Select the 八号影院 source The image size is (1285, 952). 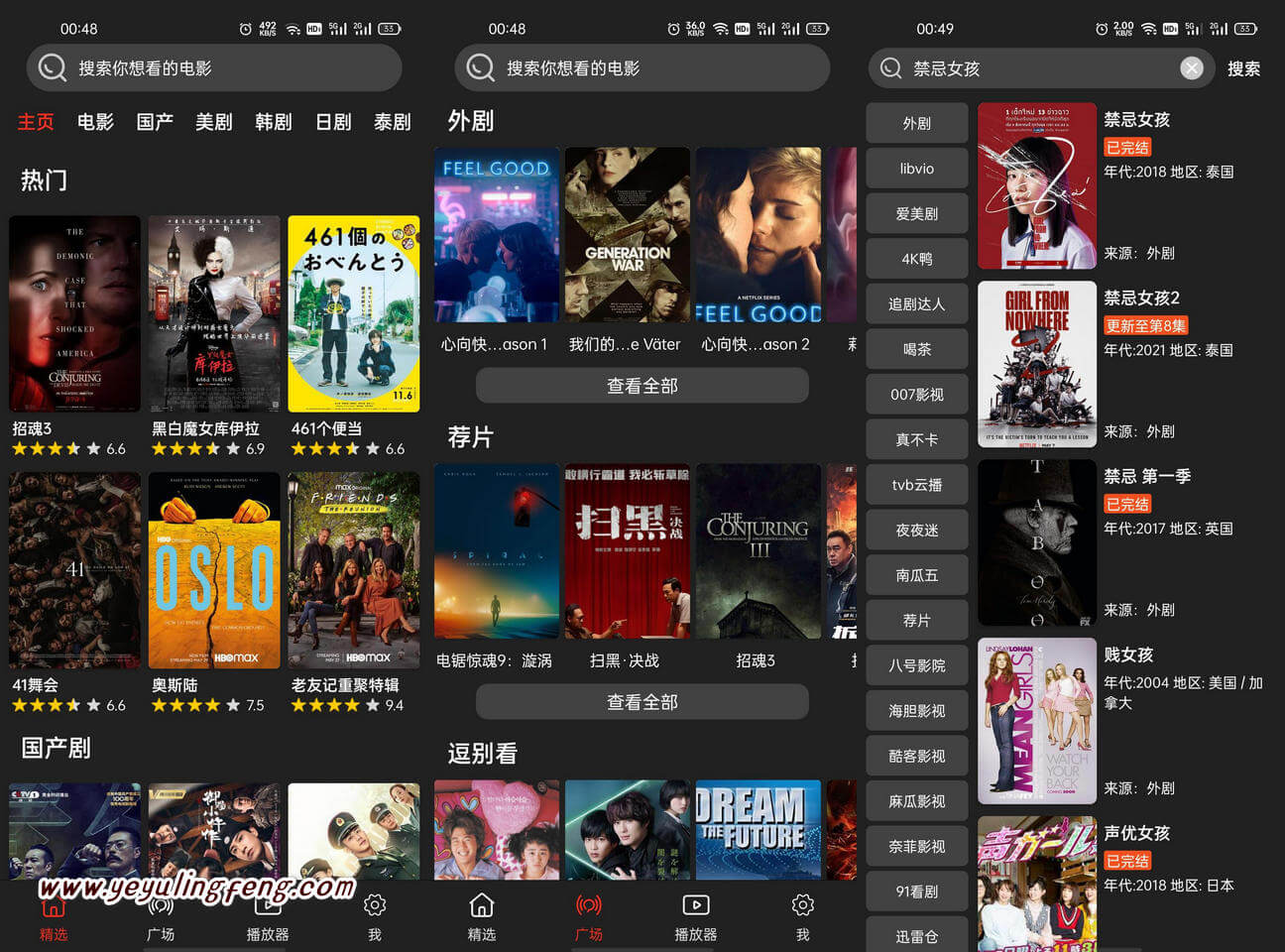917,665
